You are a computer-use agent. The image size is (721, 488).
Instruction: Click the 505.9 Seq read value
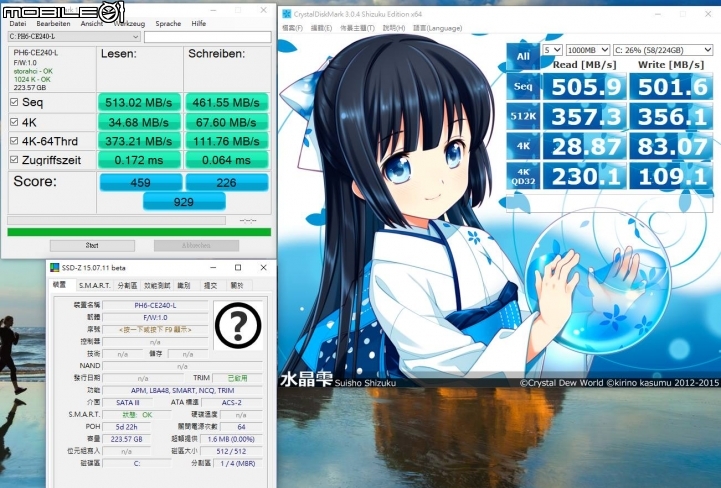pyautogui.click(x=585, y=86)
